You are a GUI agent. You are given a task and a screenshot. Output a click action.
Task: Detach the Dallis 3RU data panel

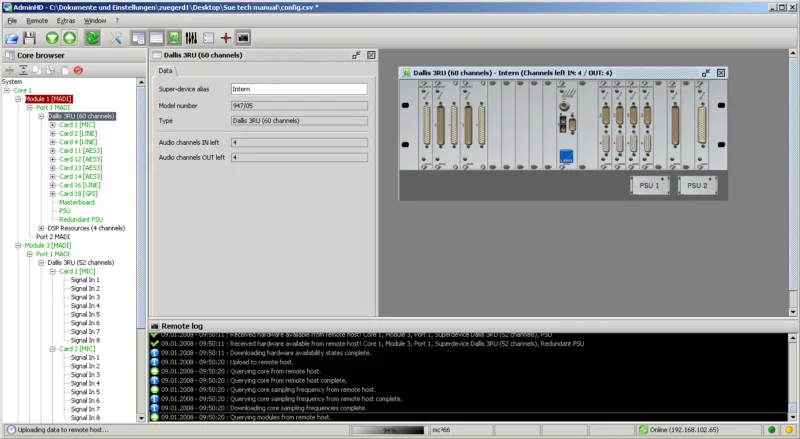click(x=356, y=55)
